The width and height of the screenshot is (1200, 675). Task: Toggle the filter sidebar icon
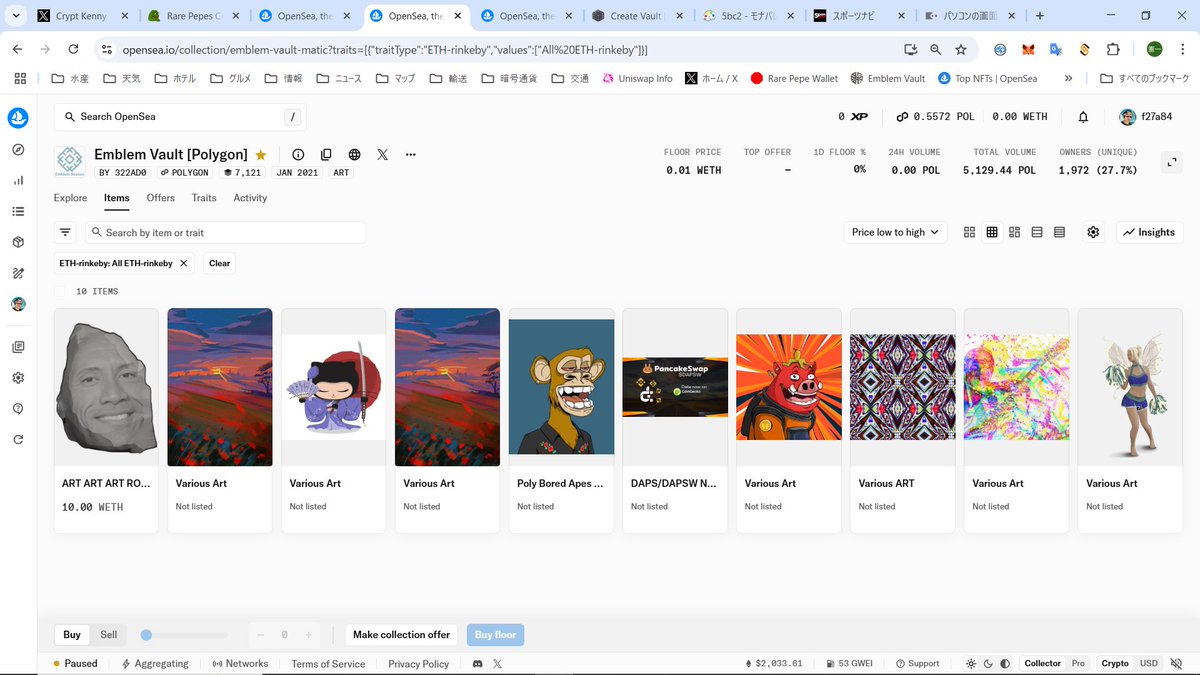(x=65, y=232)
